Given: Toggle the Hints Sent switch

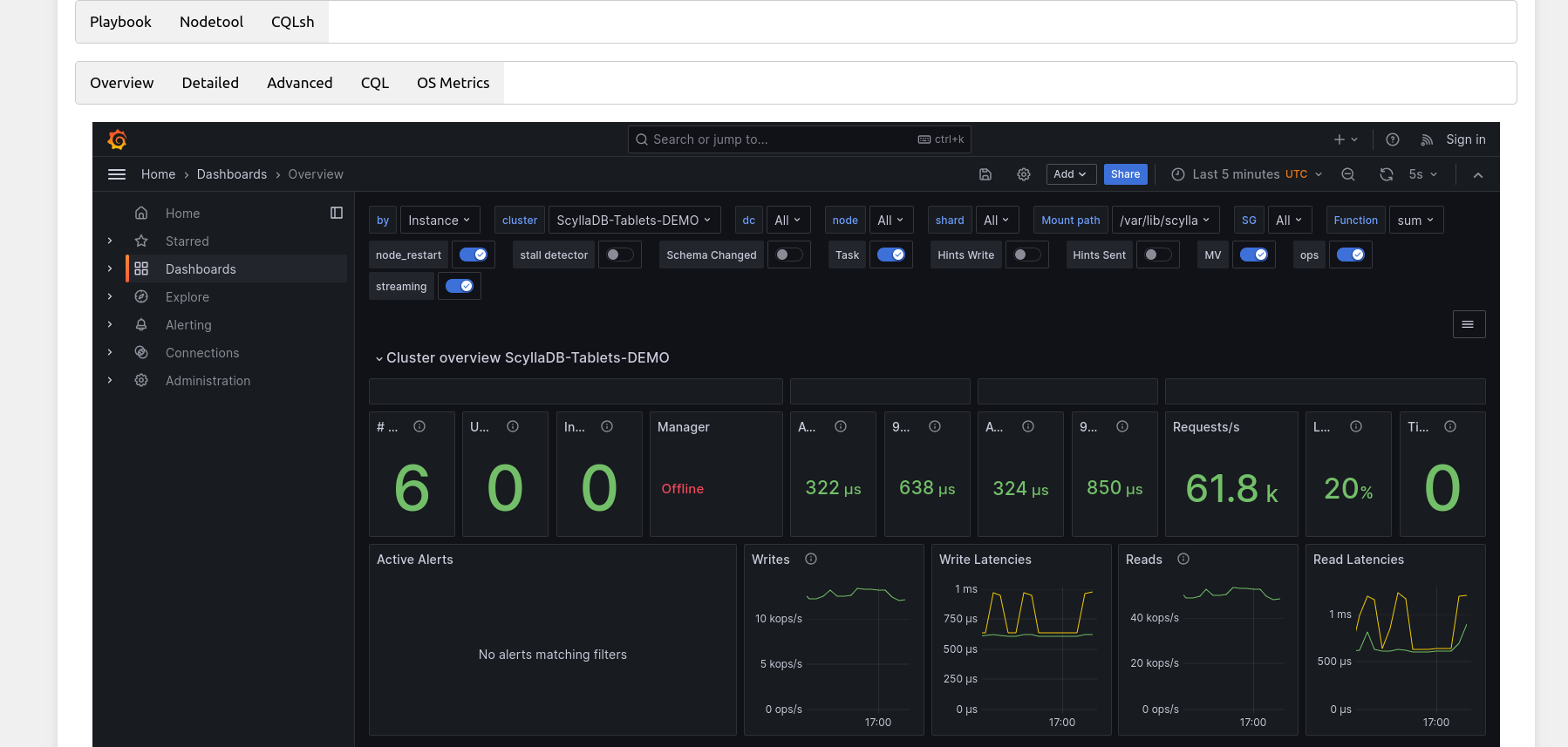Looking at the screenshot, I should [x=1158, y=255].
